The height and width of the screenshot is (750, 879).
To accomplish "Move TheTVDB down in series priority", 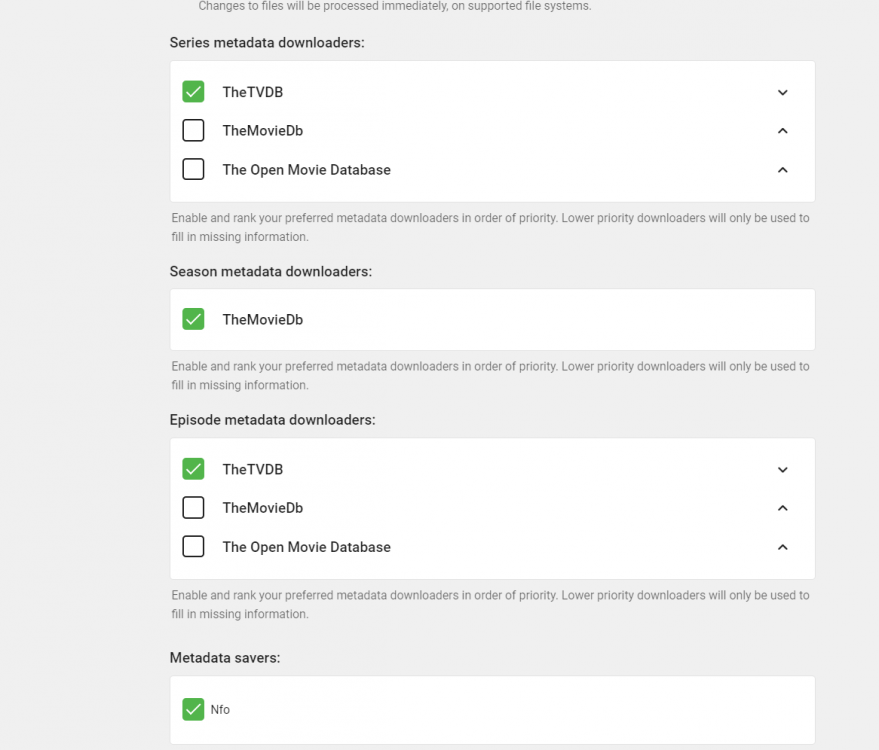I will (783, 92).
